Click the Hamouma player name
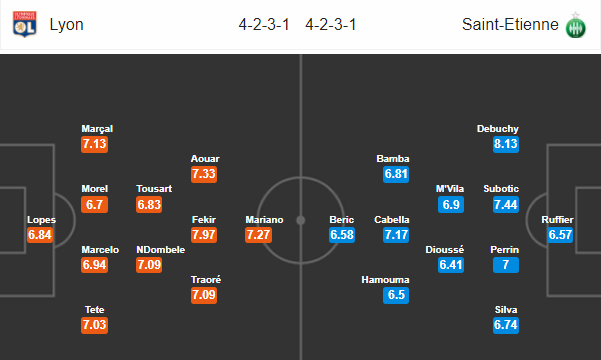This screenshot has height=360, width=601. click(385, 280)
